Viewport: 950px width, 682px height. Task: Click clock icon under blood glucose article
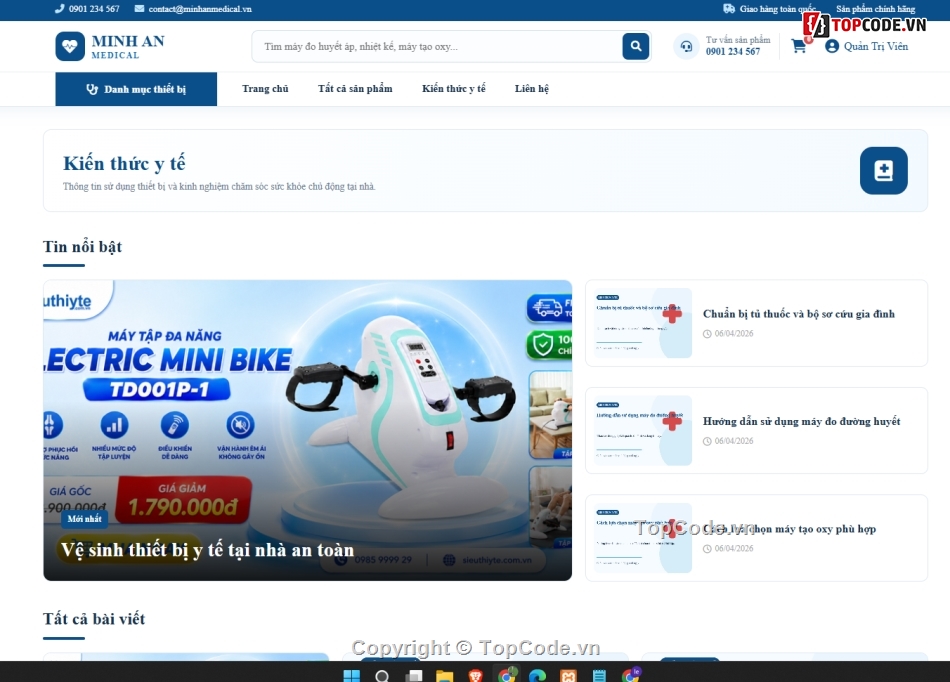[x=707, y=441]
